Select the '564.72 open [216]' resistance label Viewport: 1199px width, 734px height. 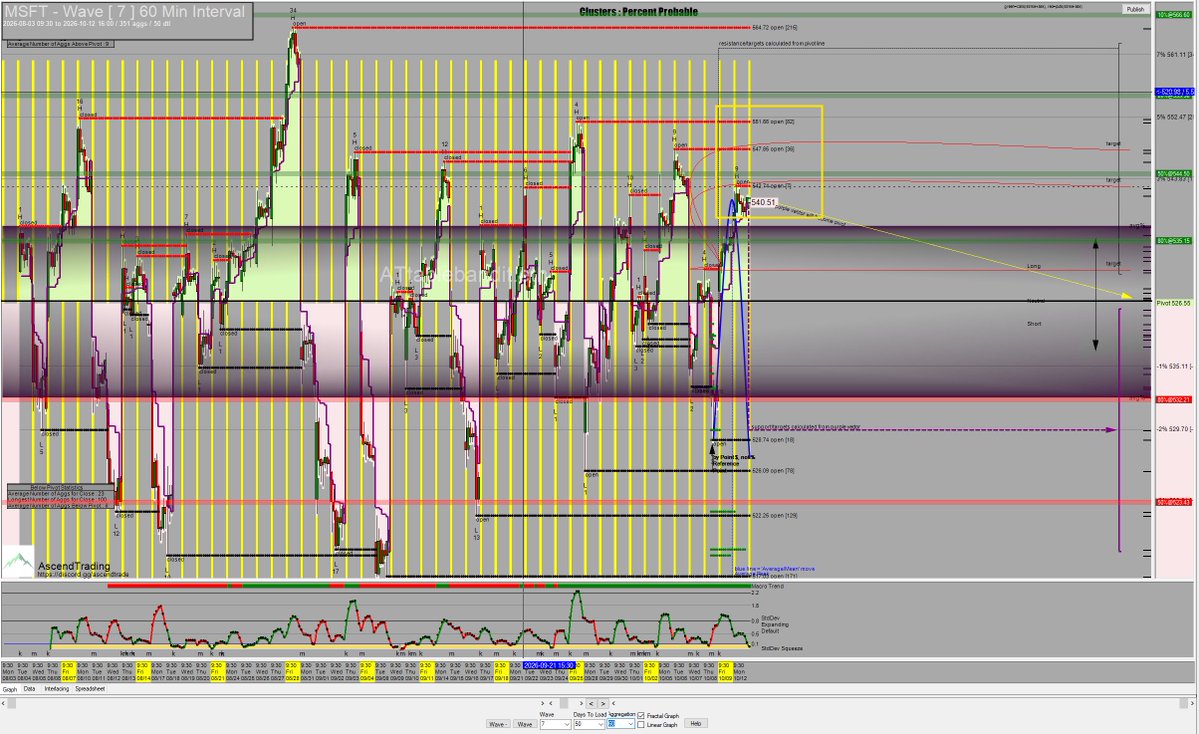(x=775, y=28)
